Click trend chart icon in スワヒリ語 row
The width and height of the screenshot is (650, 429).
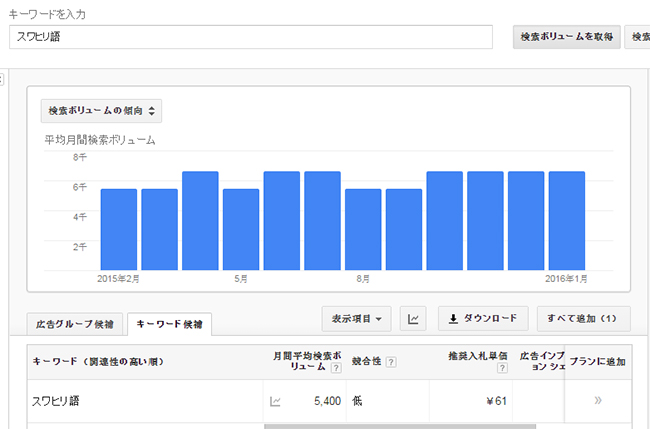pyautogui.click(x=275, y=401)
